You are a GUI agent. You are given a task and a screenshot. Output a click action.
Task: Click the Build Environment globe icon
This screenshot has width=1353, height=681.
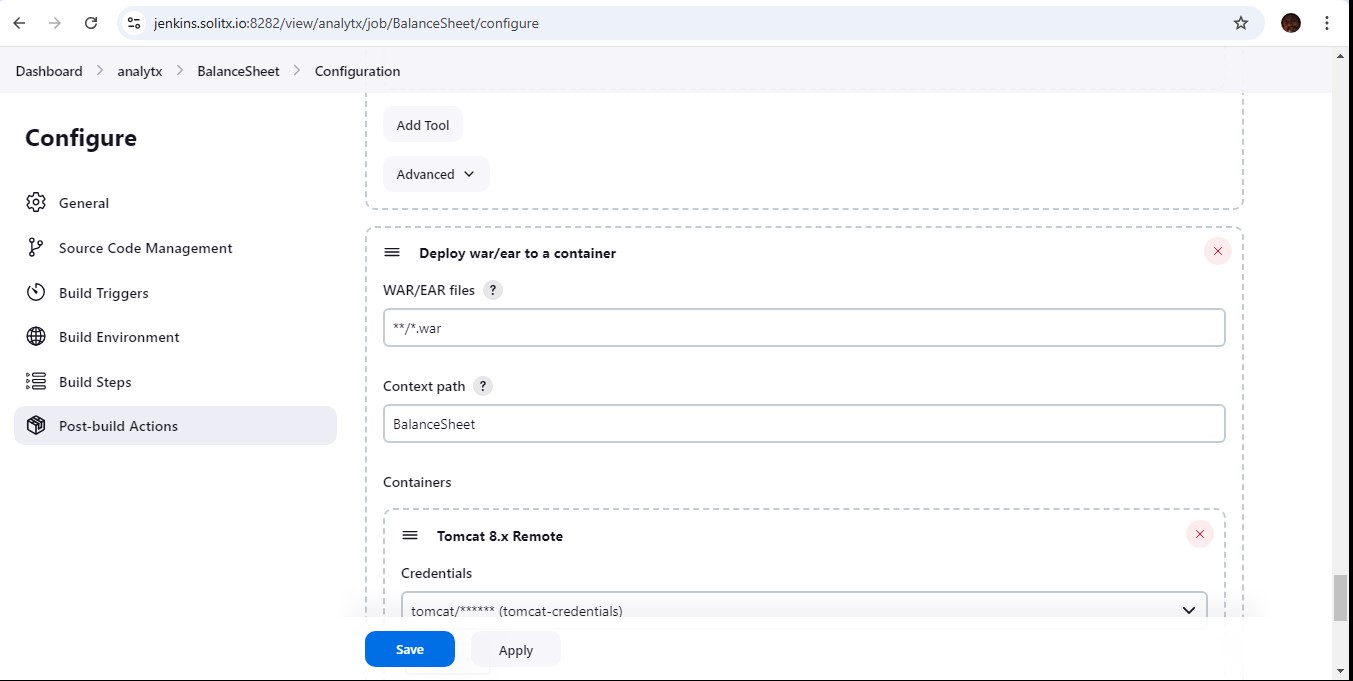[36, 337]
